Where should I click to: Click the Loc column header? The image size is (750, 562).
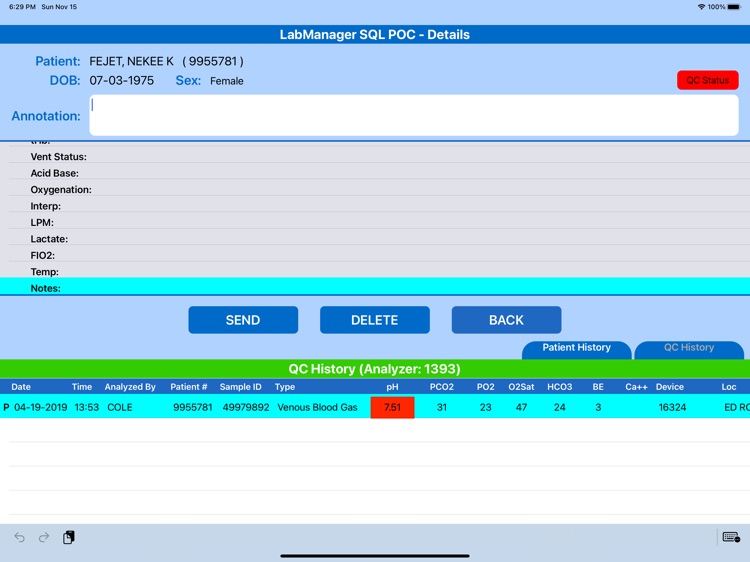729,387
